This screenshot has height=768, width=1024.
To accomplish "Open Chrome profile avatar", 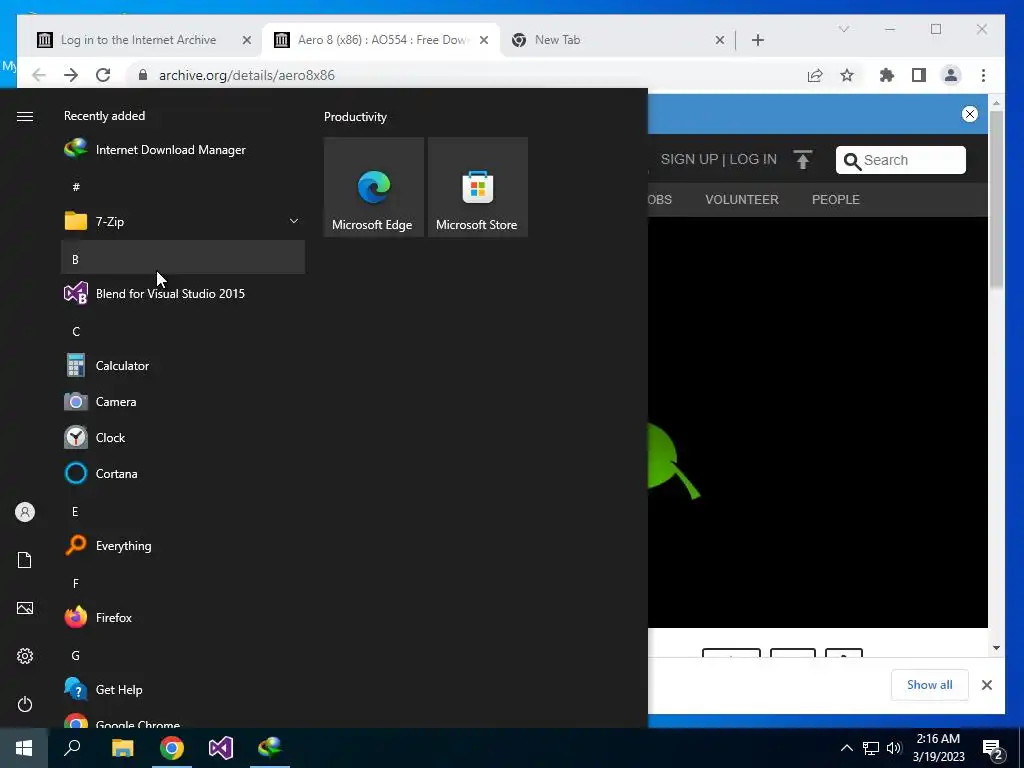I will point(951,75).
